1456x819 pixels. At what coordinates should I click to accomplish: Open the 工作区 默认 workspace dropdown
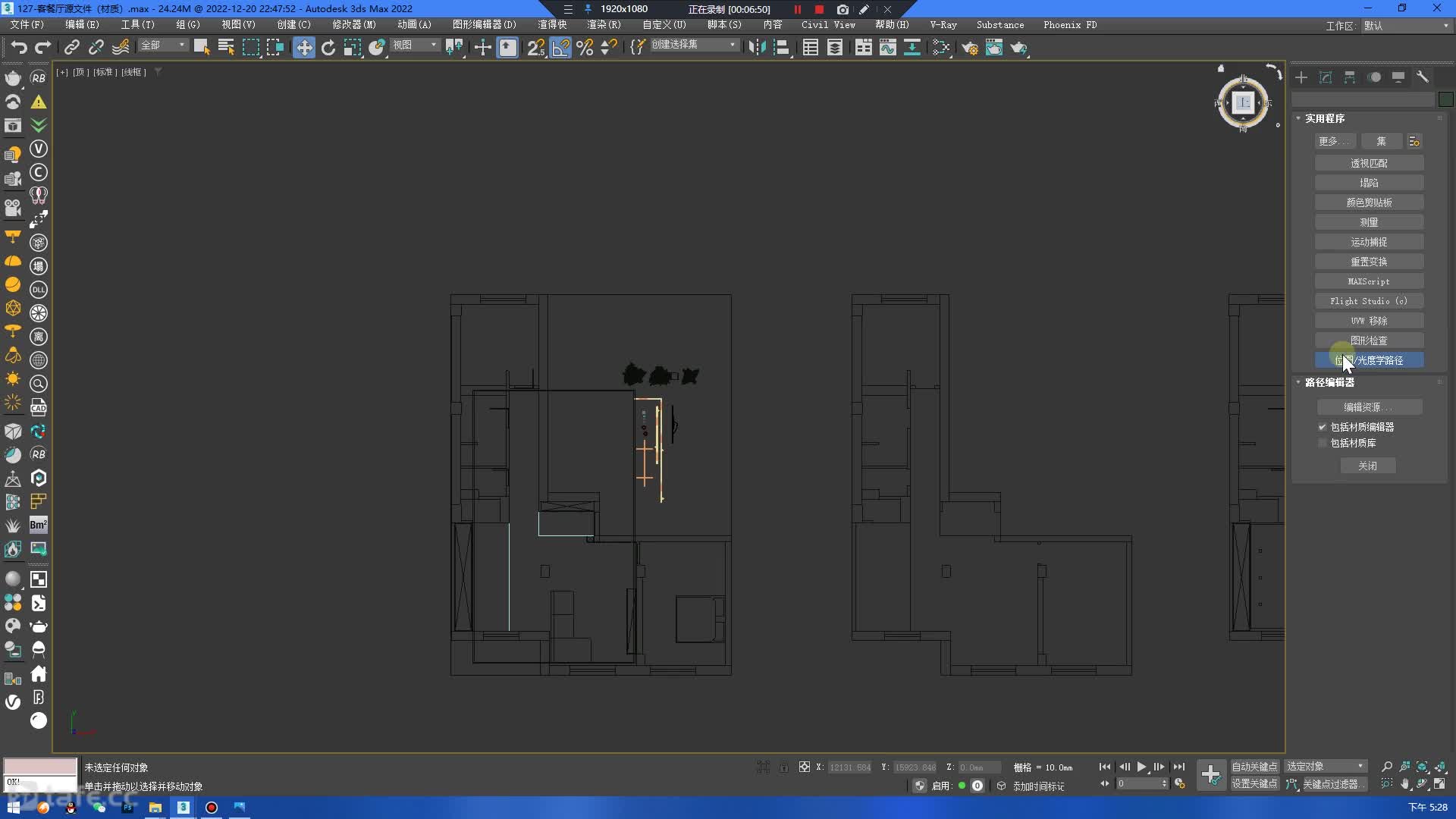click(x=1407, y=26)
